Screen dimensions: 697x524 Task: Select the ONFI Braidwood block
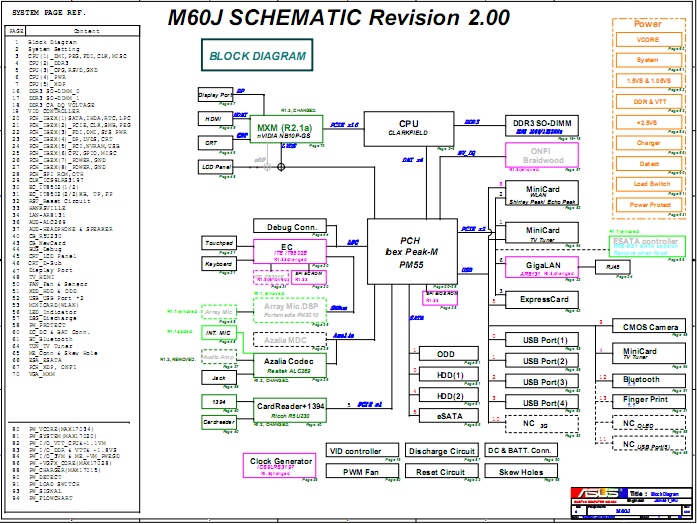(542, 155)
